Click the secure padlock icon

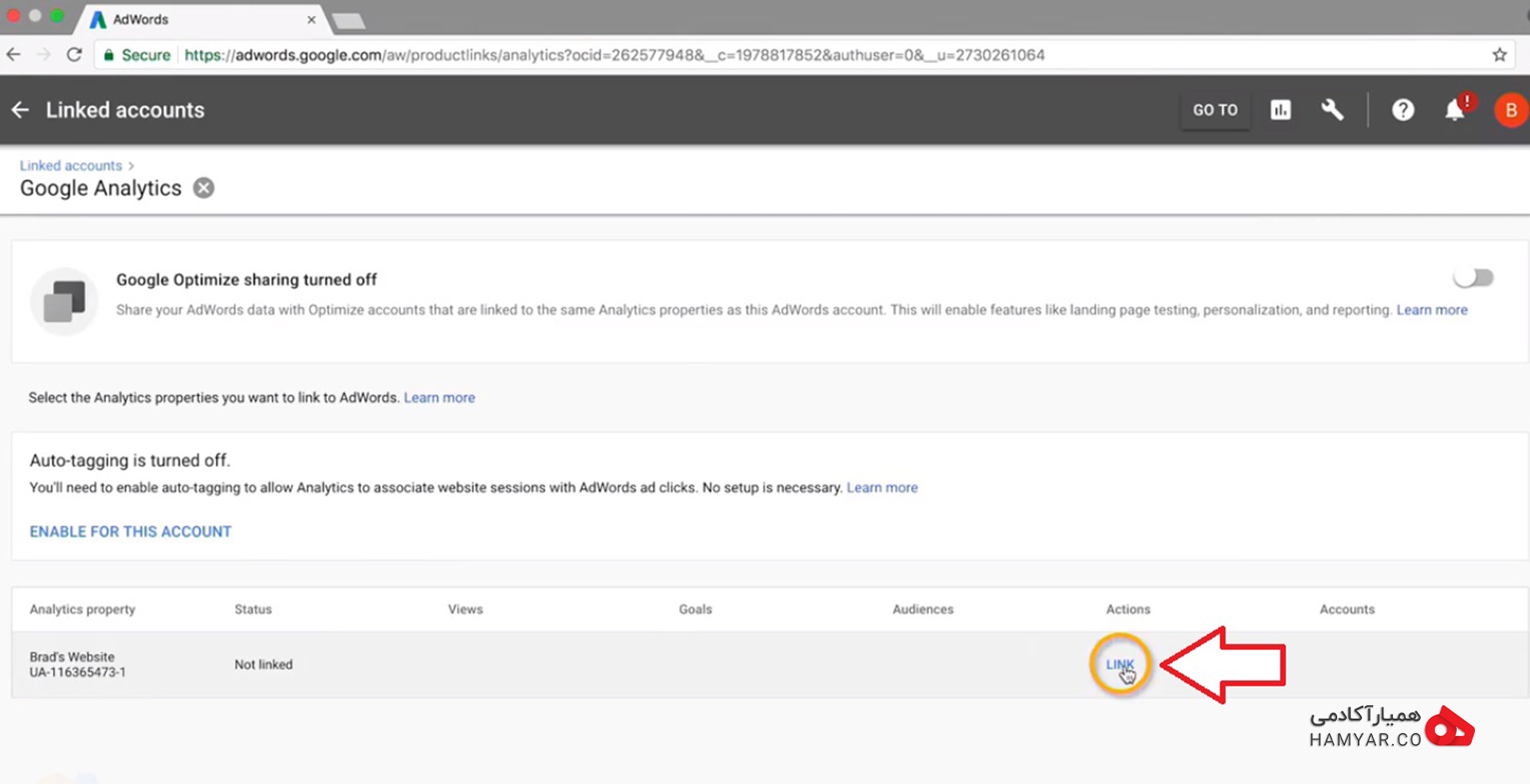pos(108,55)
